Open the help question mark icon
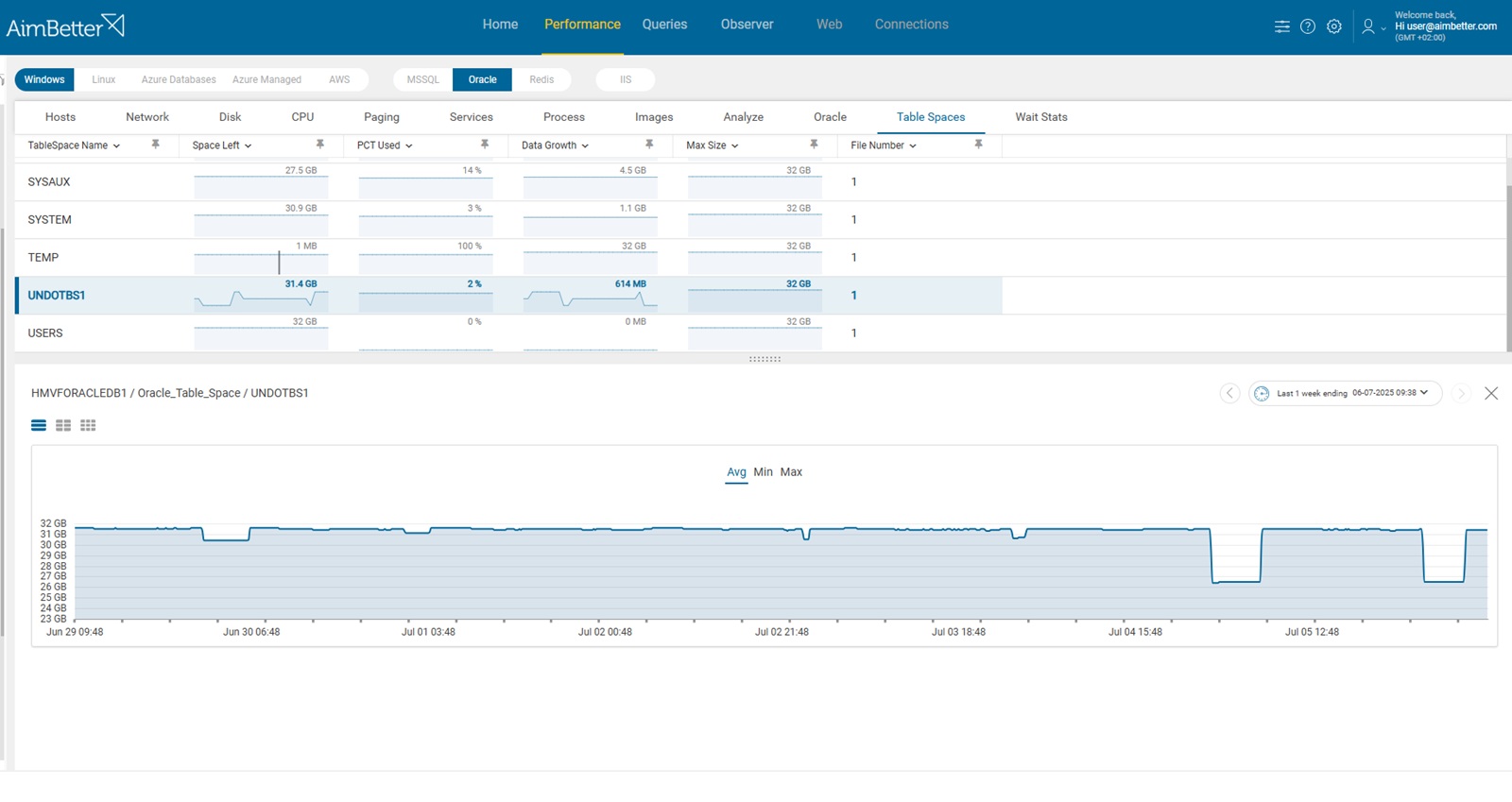Image resolution: width=1512 pixels, height=802 pixels. click(1308, 26)
